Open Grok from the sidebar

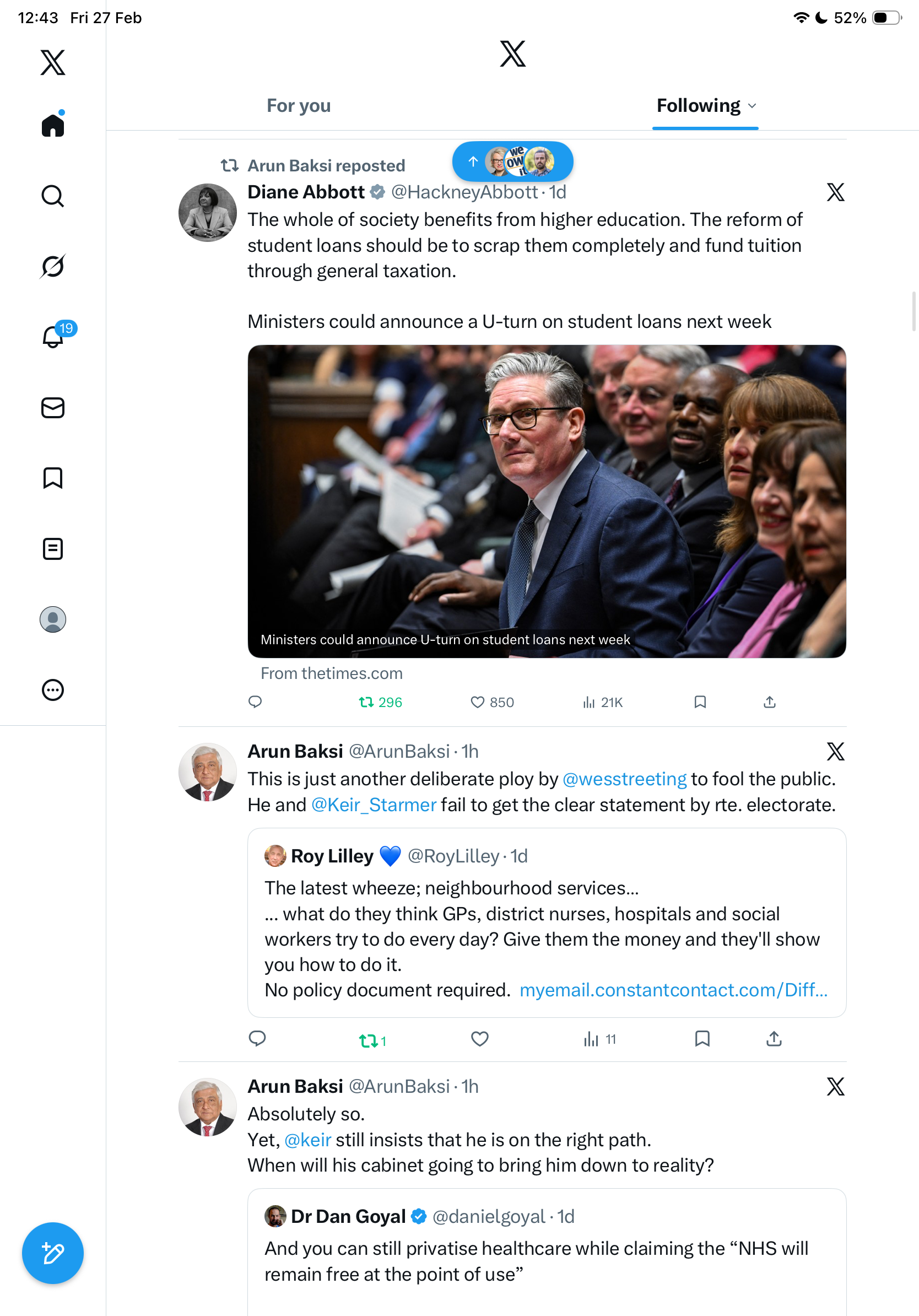pos(53,266)
